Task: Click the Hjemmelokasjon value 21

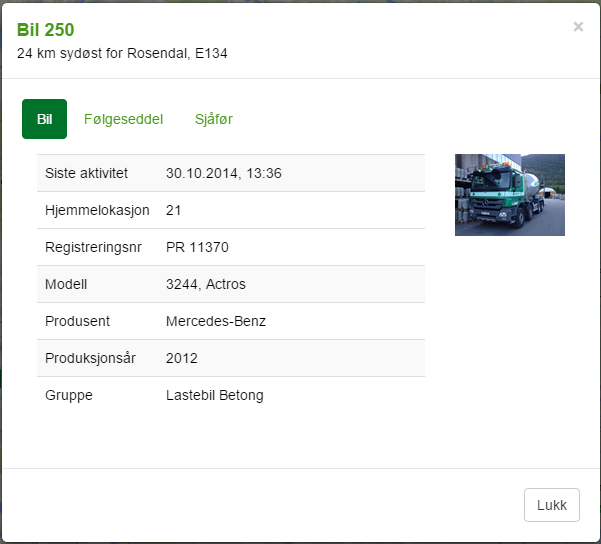Action: pos(173,210)
